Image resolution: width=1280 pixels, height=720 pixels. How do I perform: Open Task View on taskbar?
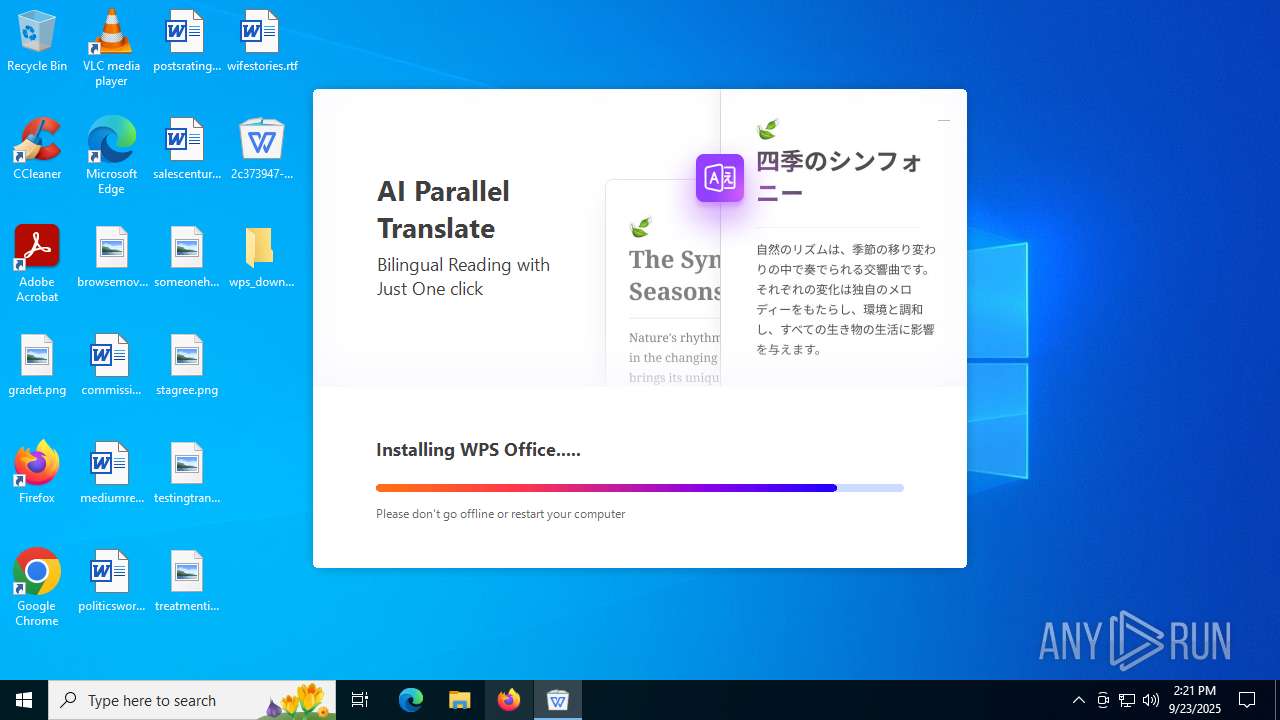coord(360,700)
